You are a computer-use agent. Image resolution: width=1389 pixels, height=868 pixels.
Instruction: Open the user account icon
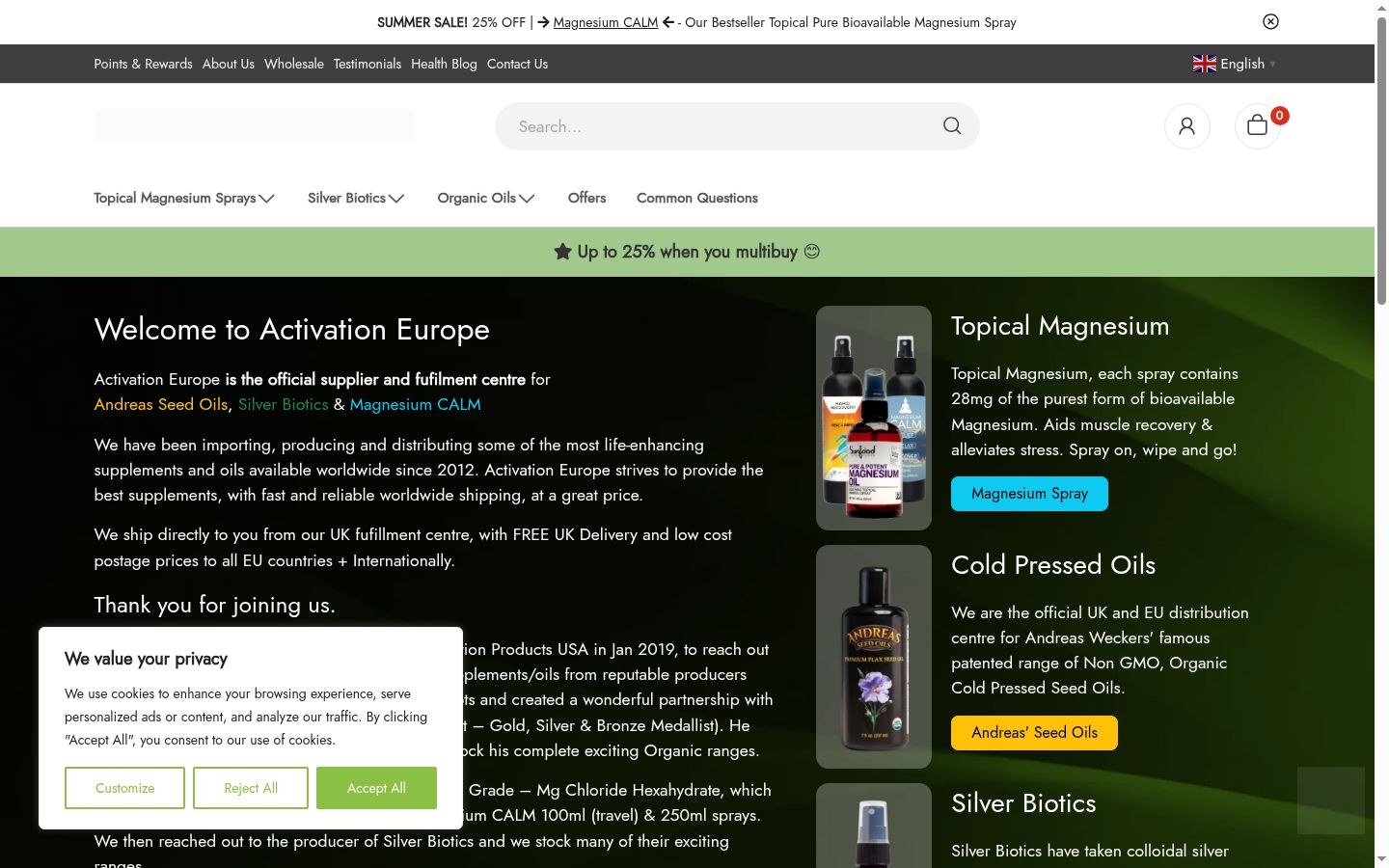coord(1187,126)
